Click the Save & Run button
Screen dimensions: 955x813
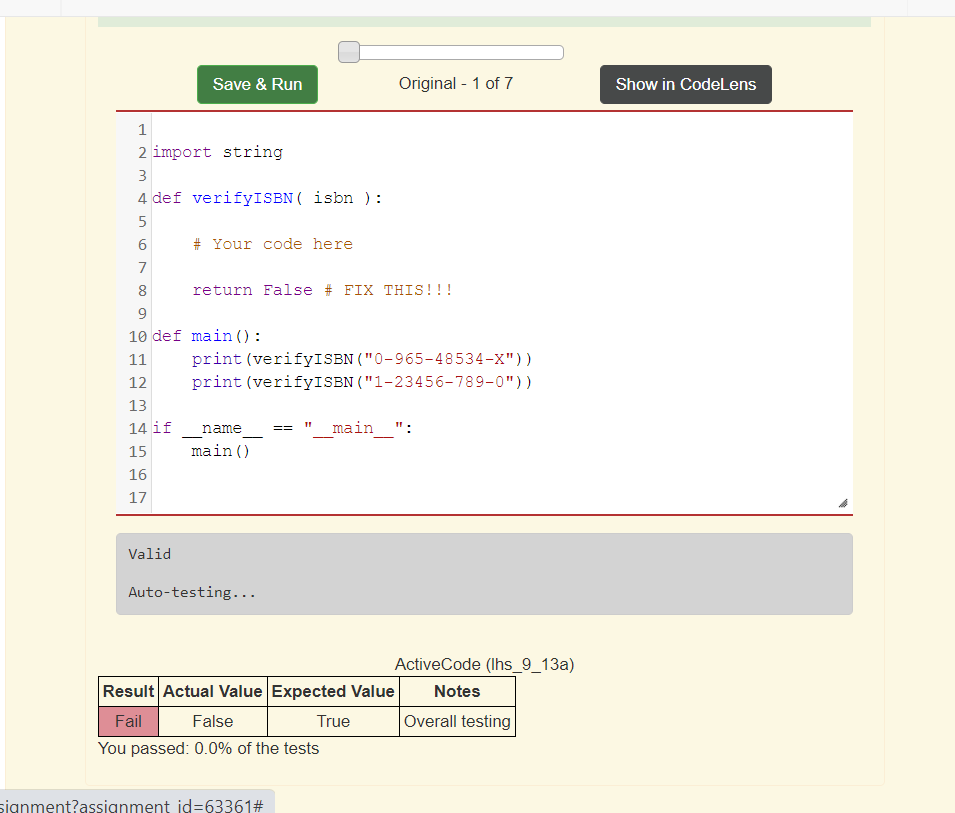pos(257,84)
